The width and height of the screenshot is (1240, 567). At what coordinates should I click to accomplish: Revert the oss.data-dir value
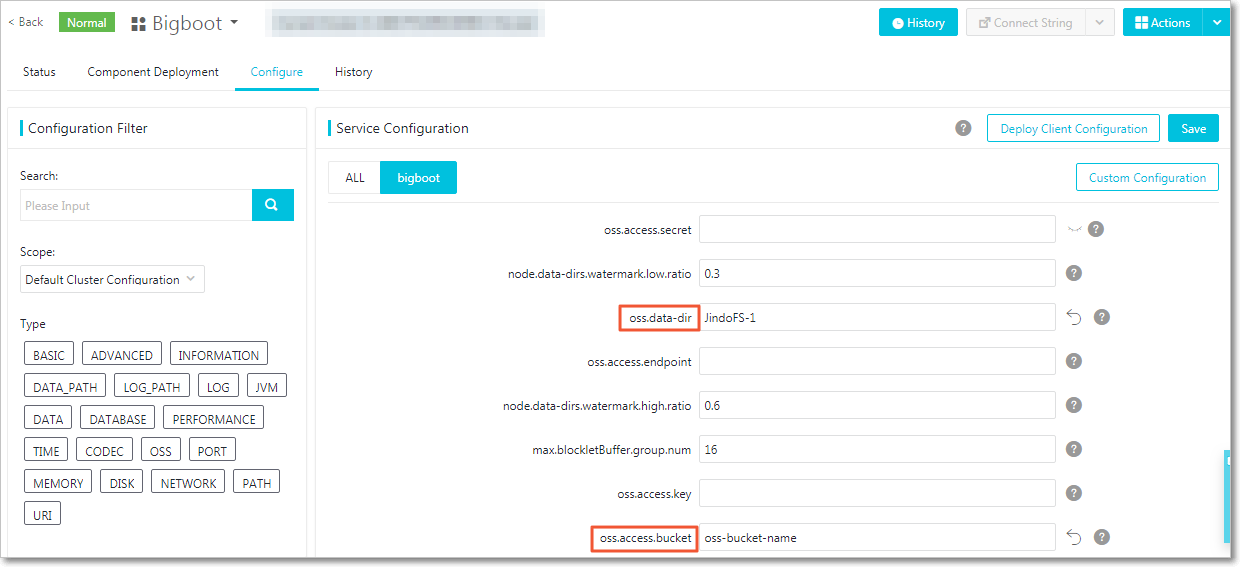click(x=1074, y=317)
